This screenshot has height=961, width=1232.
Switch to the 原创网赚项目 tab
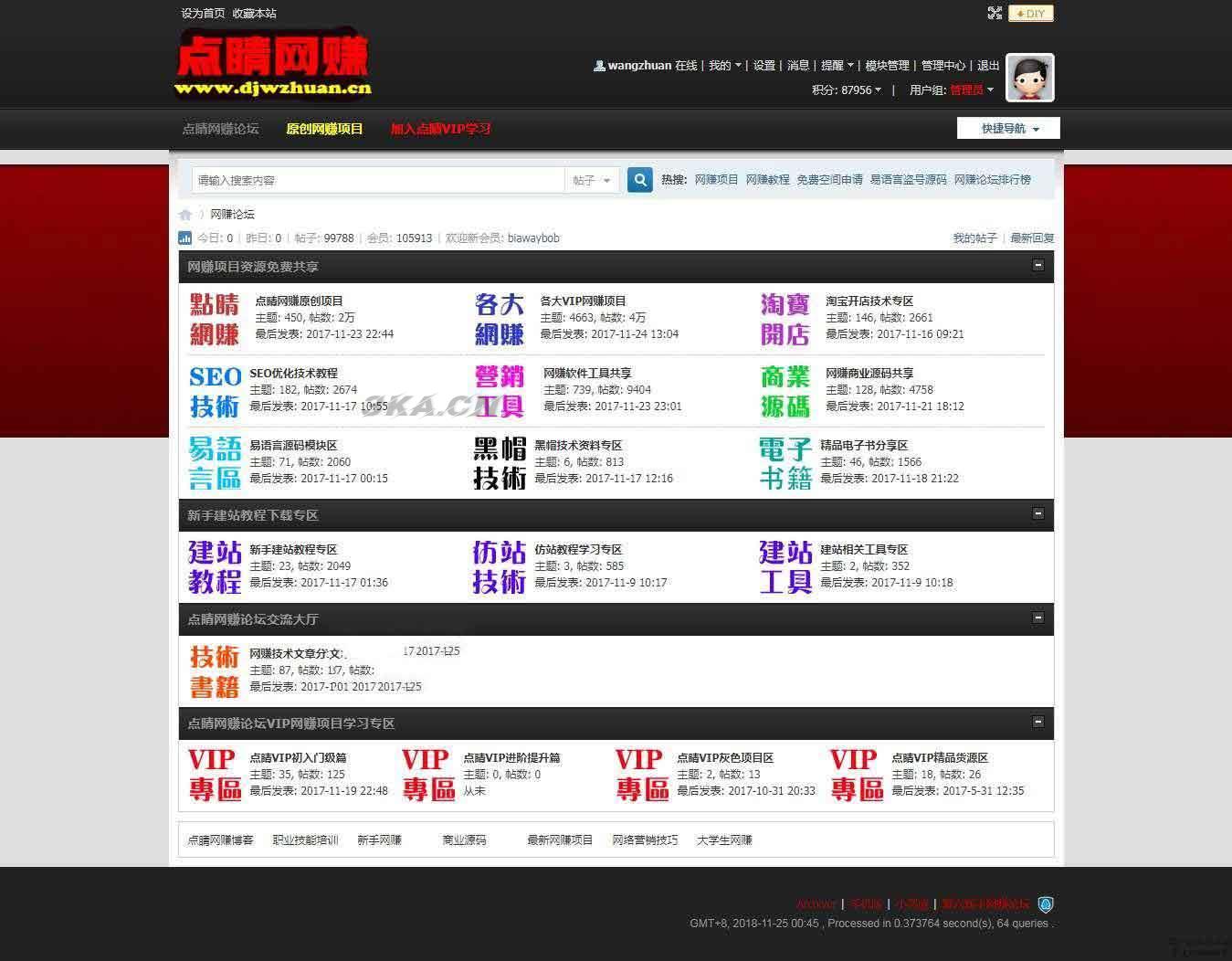tap(323, 129)
